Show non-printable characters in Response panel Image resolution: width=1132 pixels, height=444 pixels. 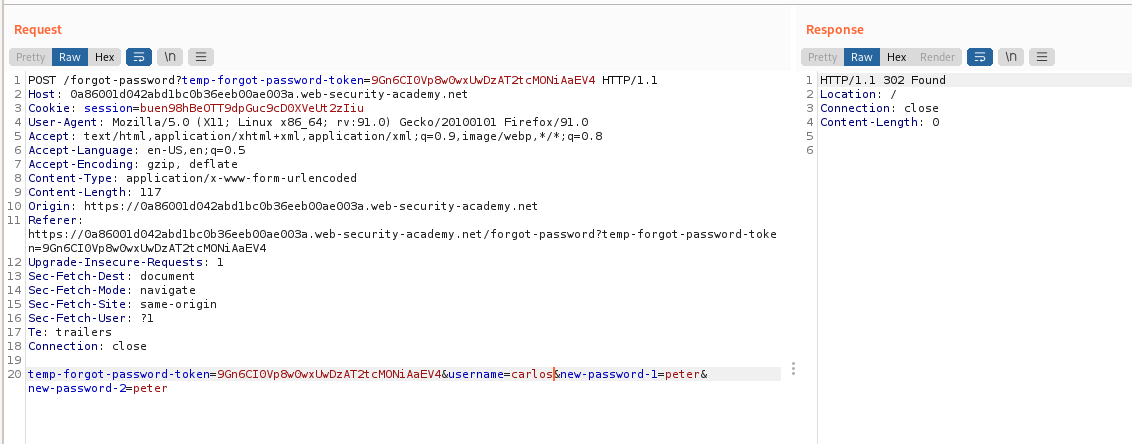click(x=1011, y=57)
